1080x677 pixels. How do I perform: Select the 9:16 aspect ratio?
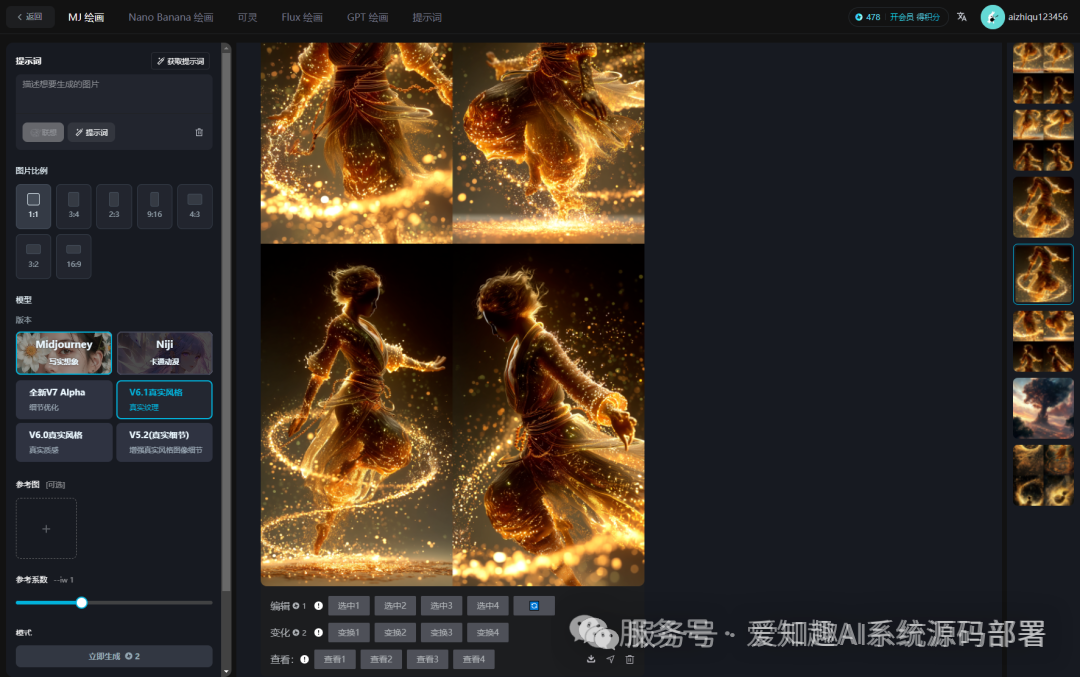[154, 206]
